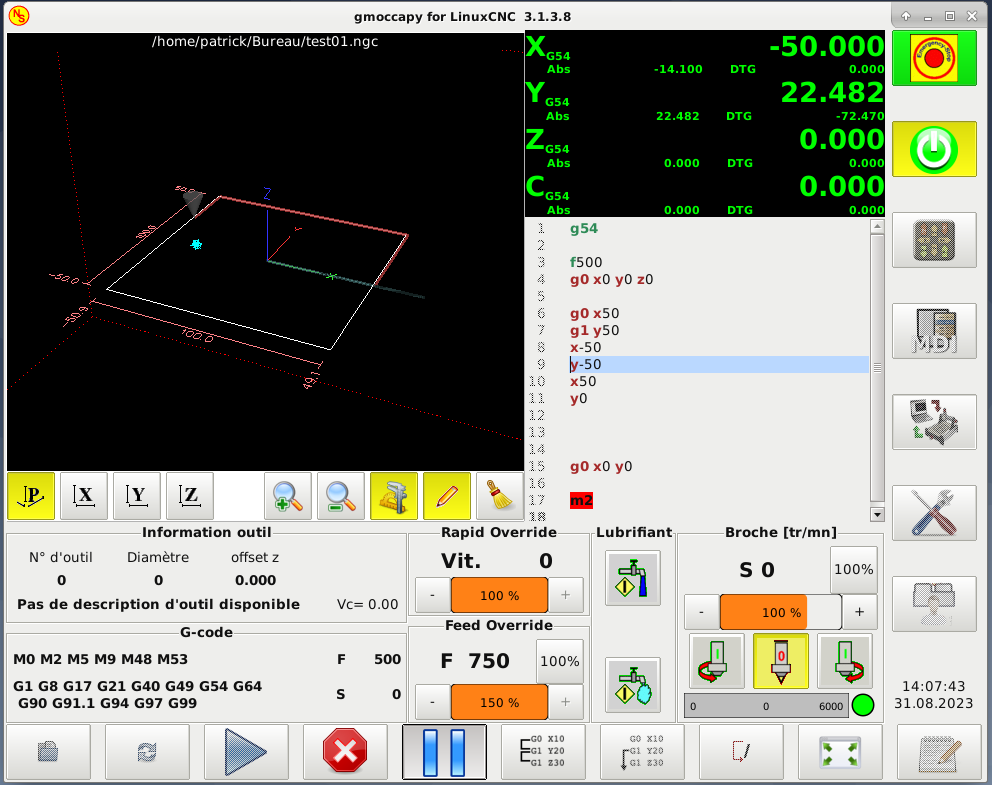Click the X axis DRO value -50.000
The image size is (992, 785).
pos(826,46)
